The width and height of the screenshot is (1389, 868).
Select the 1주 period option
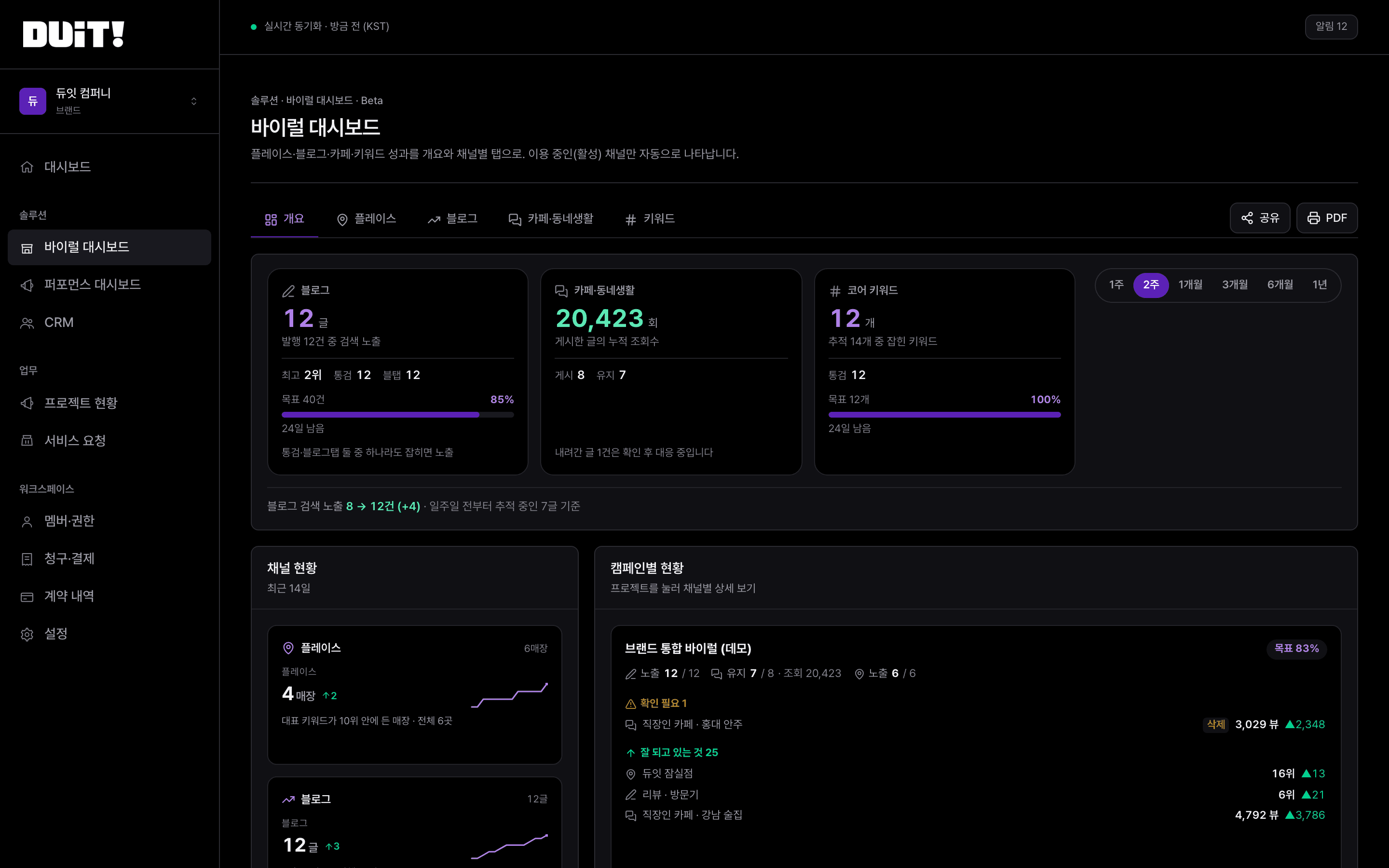(x=1116, y=285)
